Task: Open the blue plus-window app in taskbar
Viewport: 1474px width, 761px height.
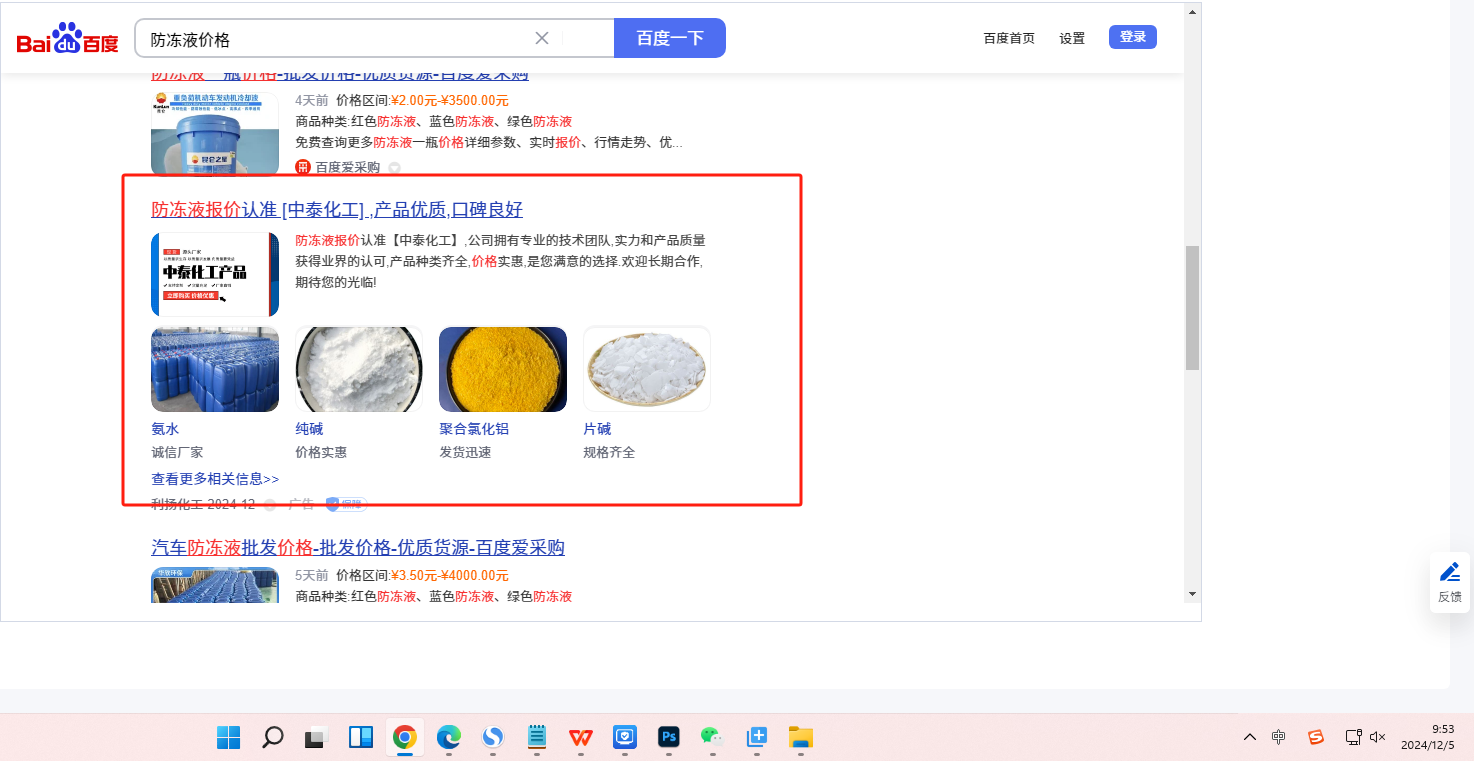Action: tap(757, 737)
